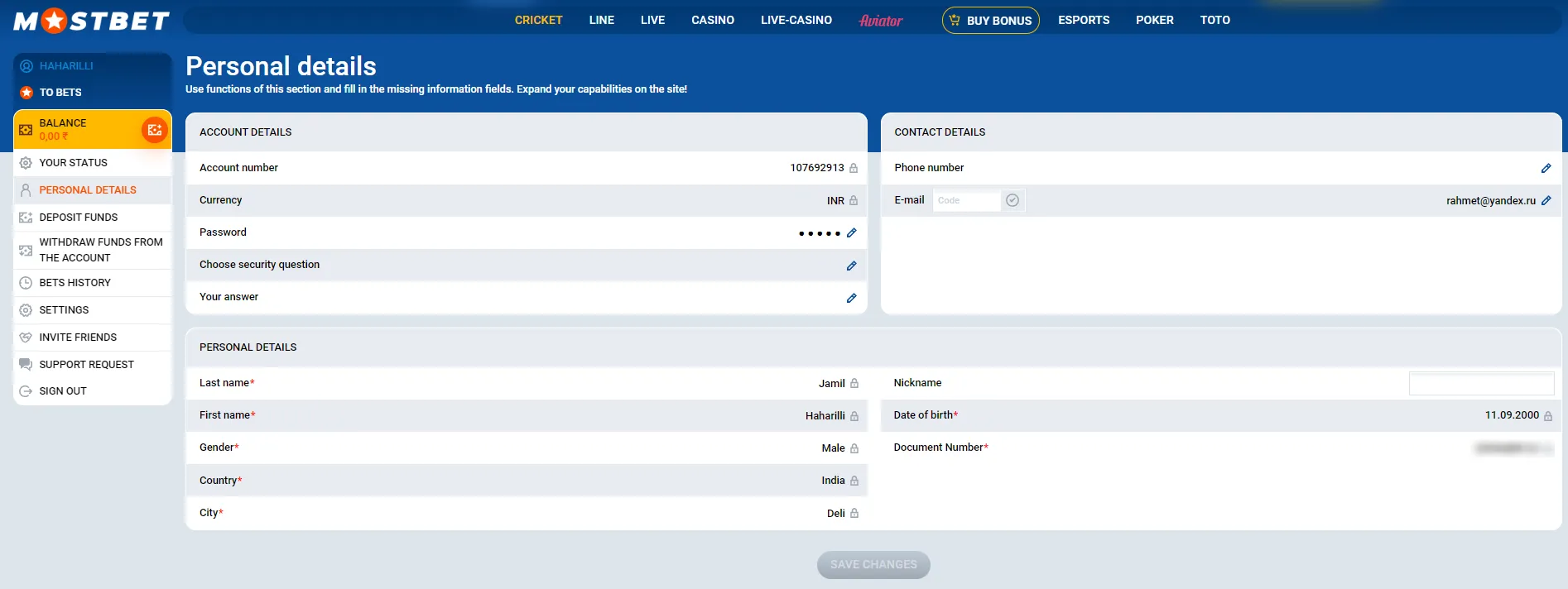Go to the Live-Casino tab
Viewport: 1568px width, 589px height.
796,20
